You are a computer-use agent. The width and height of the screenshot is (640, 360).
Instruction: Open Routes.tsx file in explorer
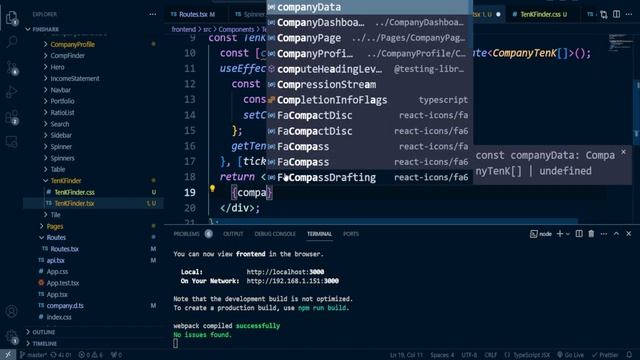64,249
